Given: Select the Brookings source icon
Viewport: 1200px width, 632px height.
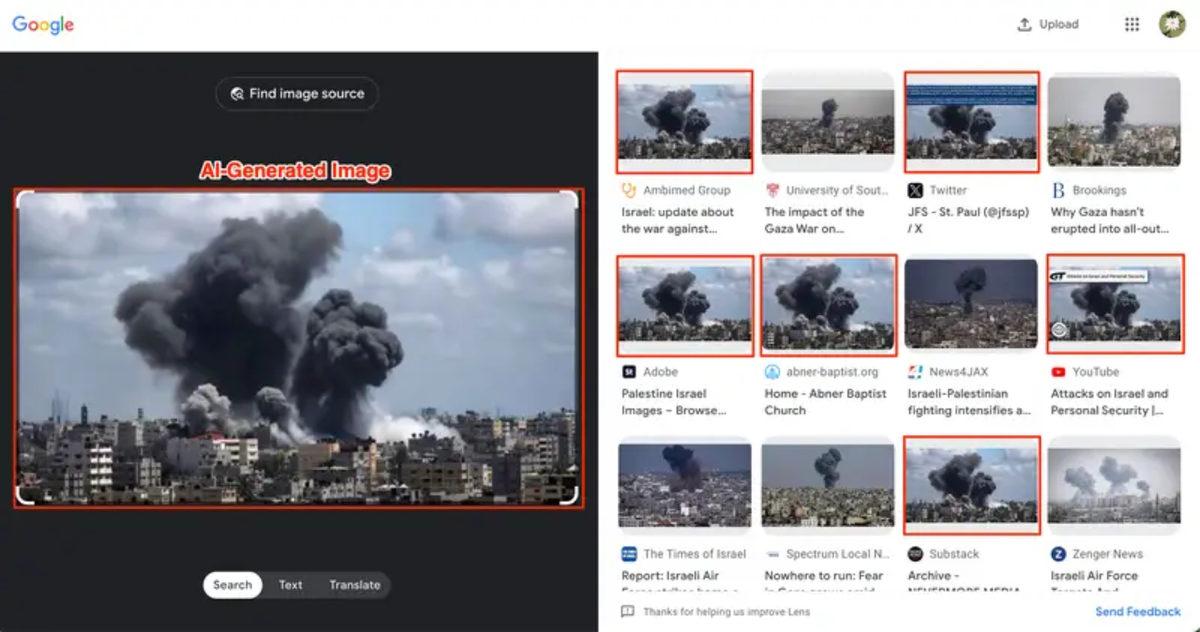Looking at the screenshot, I should [x=1057, y=190].
